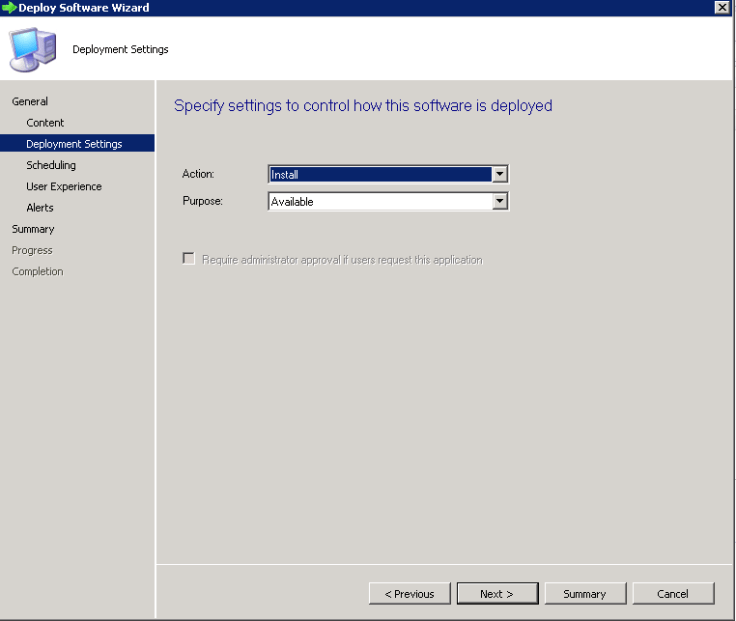Go to the Scheduling page
The width and height of the screenshot is (736, 621).
[x=51, y=165]
